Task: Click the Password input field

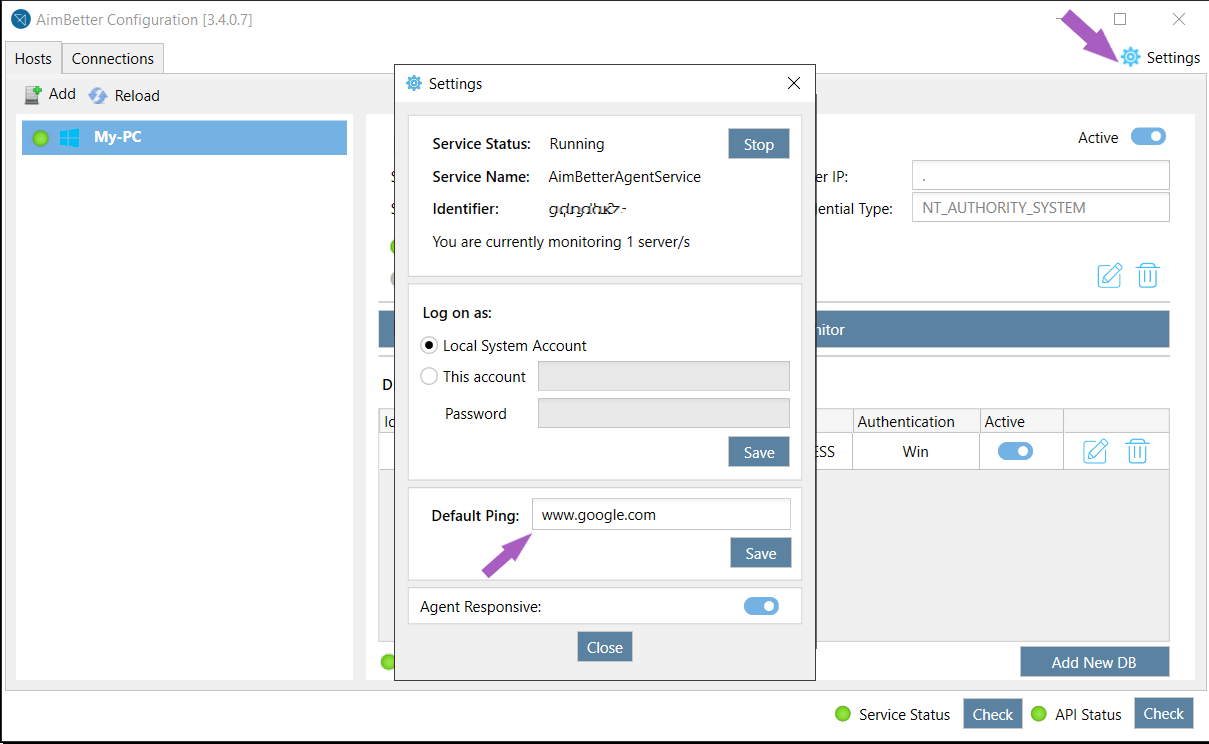Action: [664, 413]
